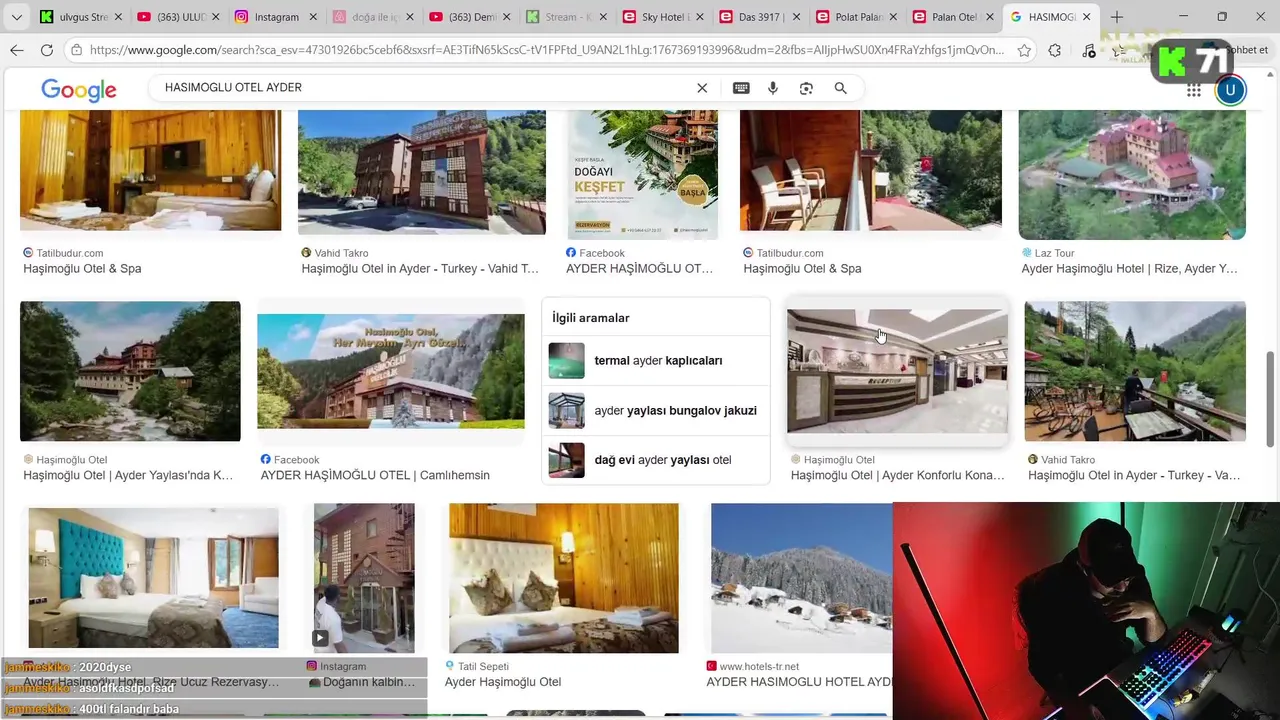This screenshot has height=720, width=1280.
Task: Open the river-side hotel photo
Action: [130, 371]
